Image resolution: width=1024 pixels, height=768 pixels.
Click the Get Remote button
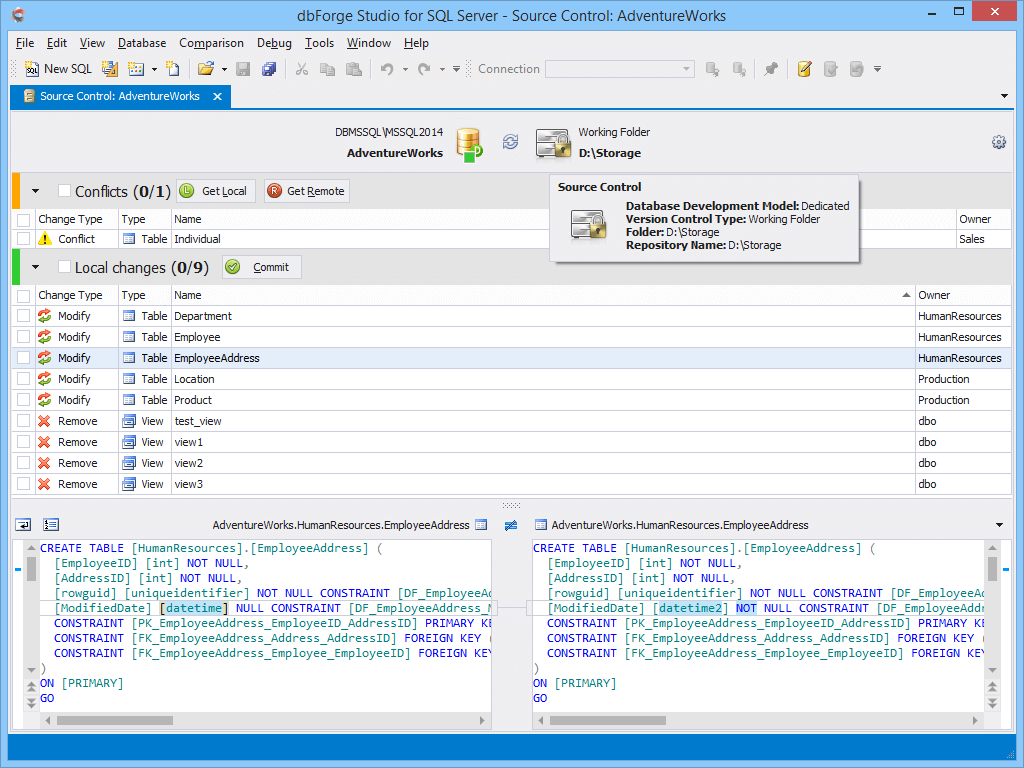click(307, 191)
